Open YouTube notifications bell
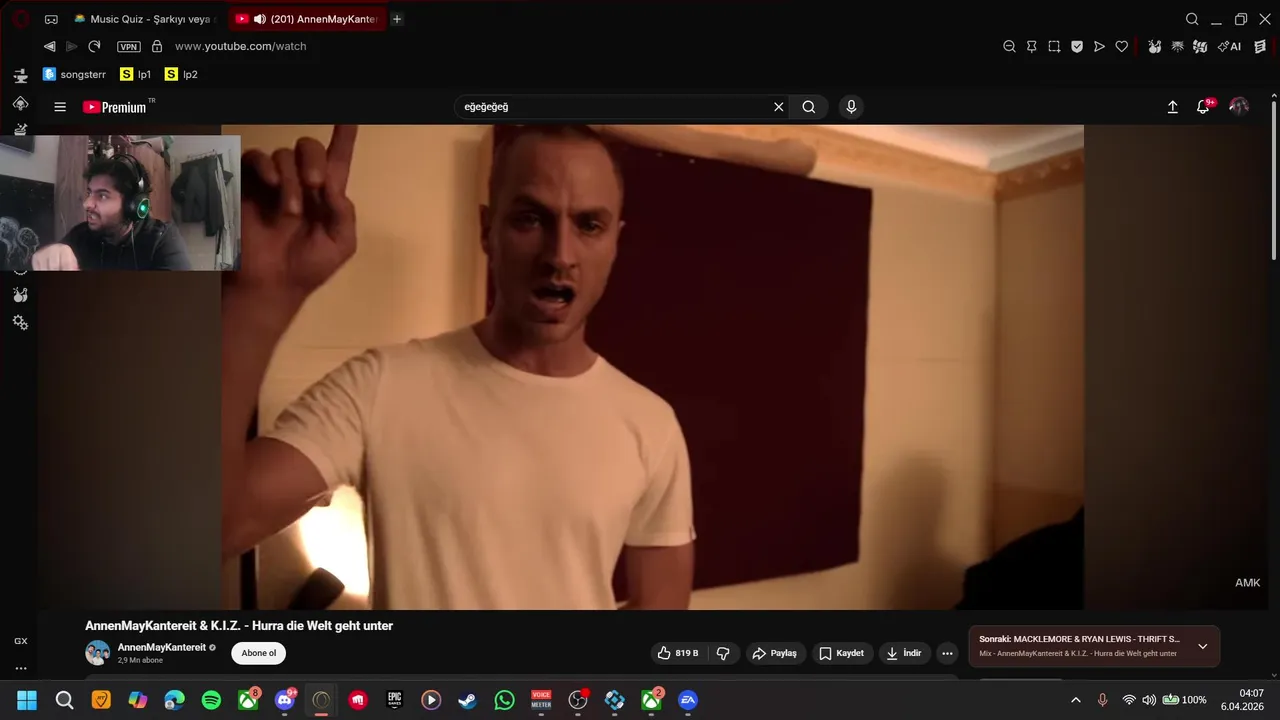 pyautogui.click(x=1204, y=107)
